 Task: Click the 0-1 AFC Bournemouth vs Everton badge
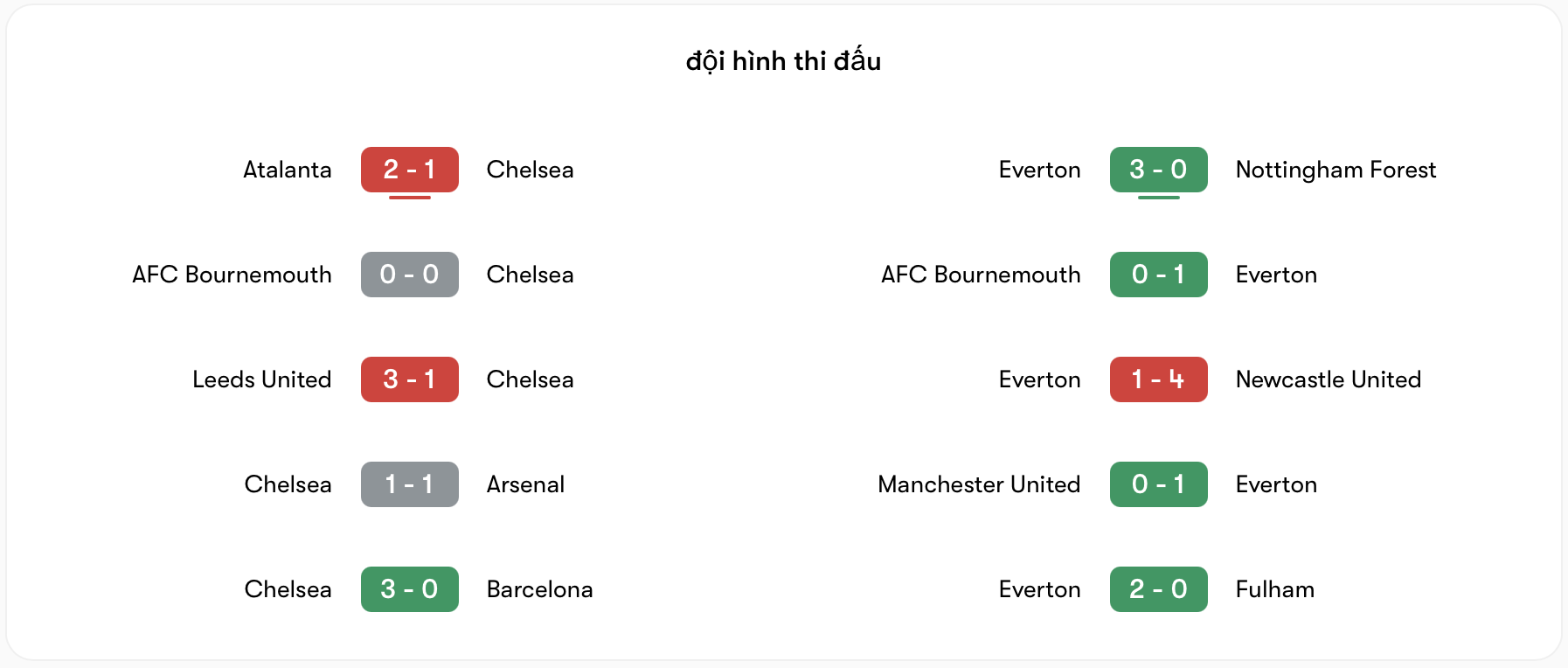(x=1158, y=275)
